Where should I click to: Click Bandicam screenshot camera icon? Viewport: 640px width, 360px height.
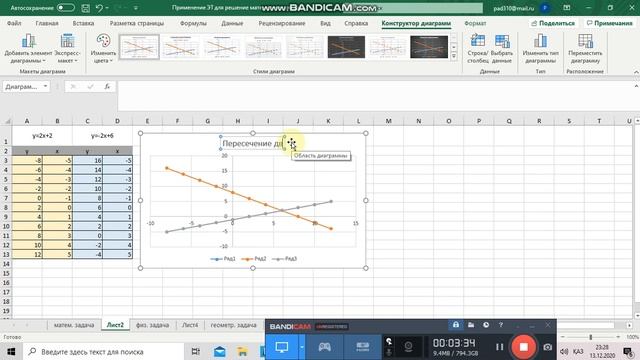(x=547, y=347)
